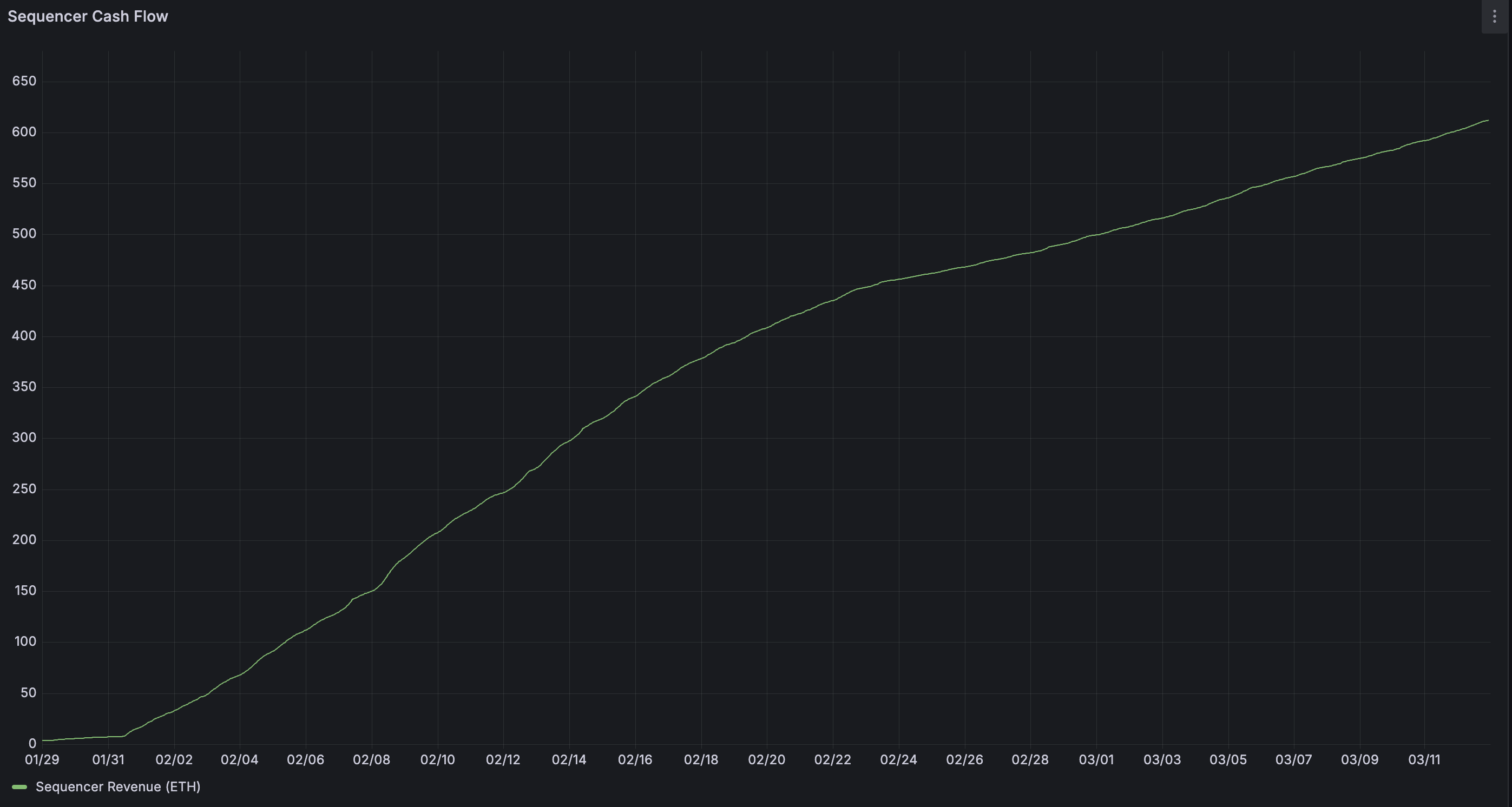Select the 02/14 x-axis date label
Viewport: 1512px width, 807px height.
point(570,759)
